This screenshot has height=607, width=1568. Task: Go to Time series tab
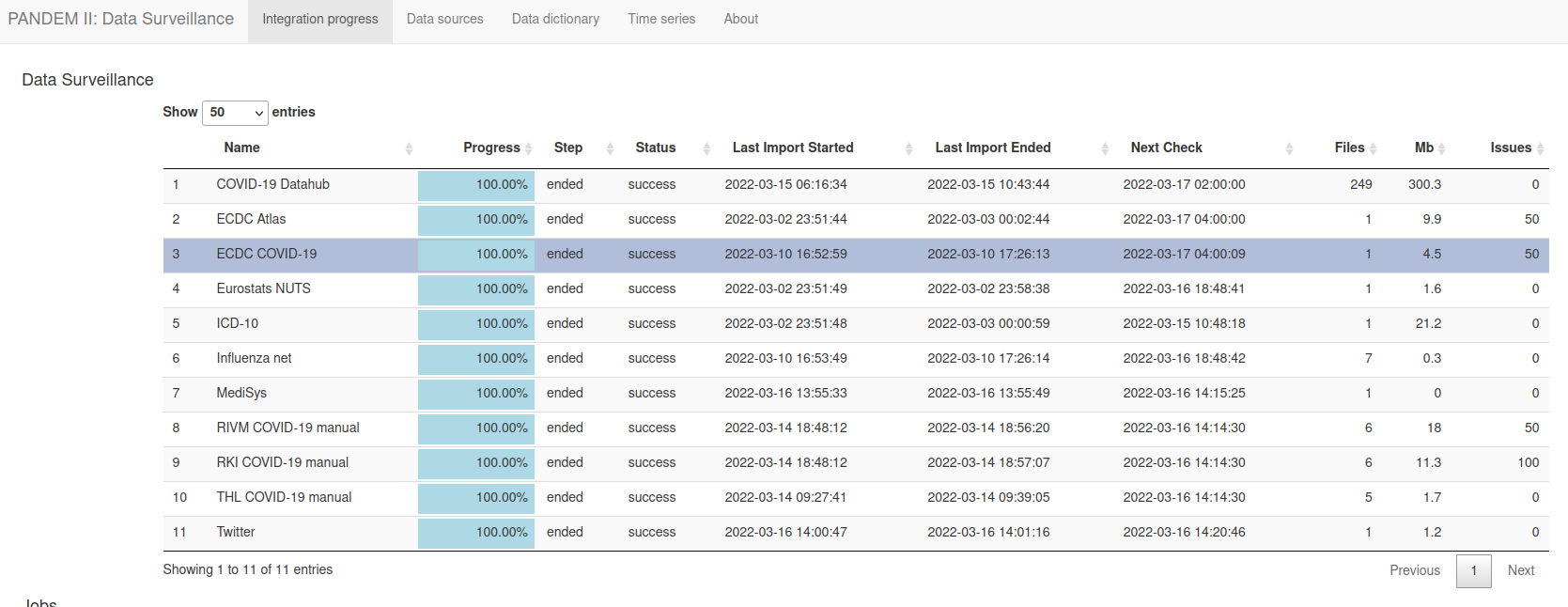pyautogui.click(x=661, y=19)
